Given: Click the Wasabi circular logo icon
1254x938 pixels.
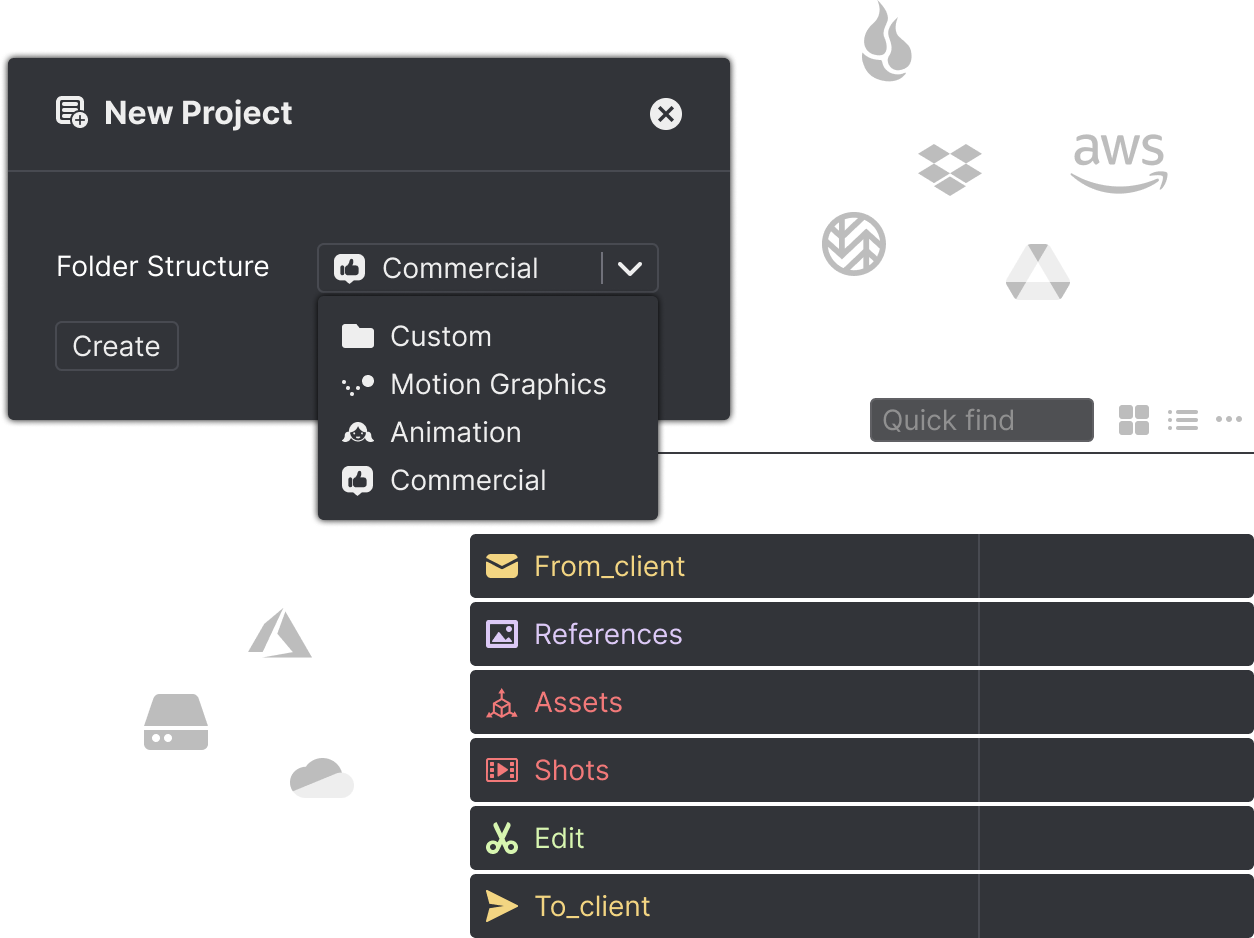Looking at the screenshot, I should click(x=854, y=244).
